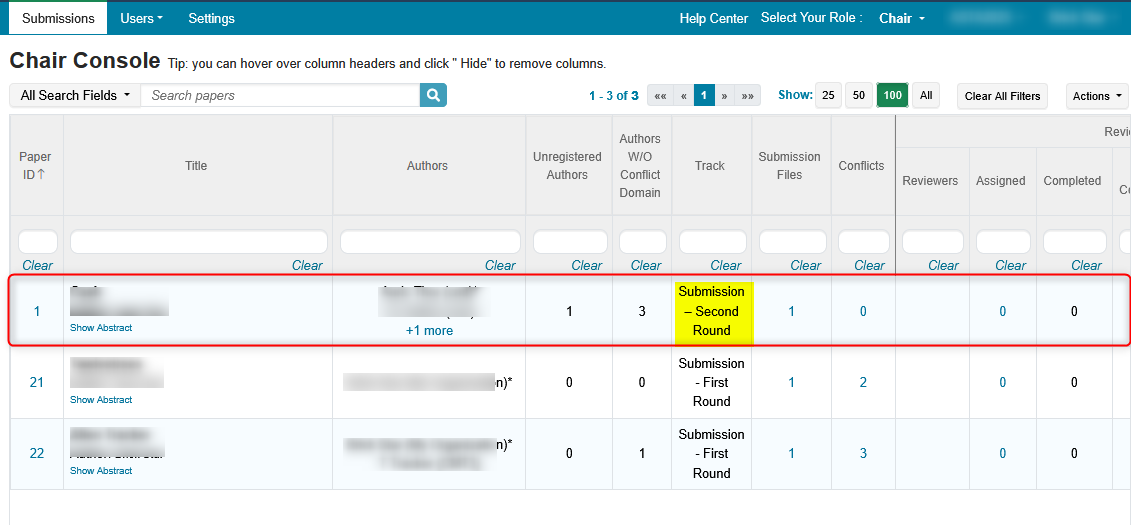Open the Submissions tab
The image size is (1131, 525).
(58, 19)
